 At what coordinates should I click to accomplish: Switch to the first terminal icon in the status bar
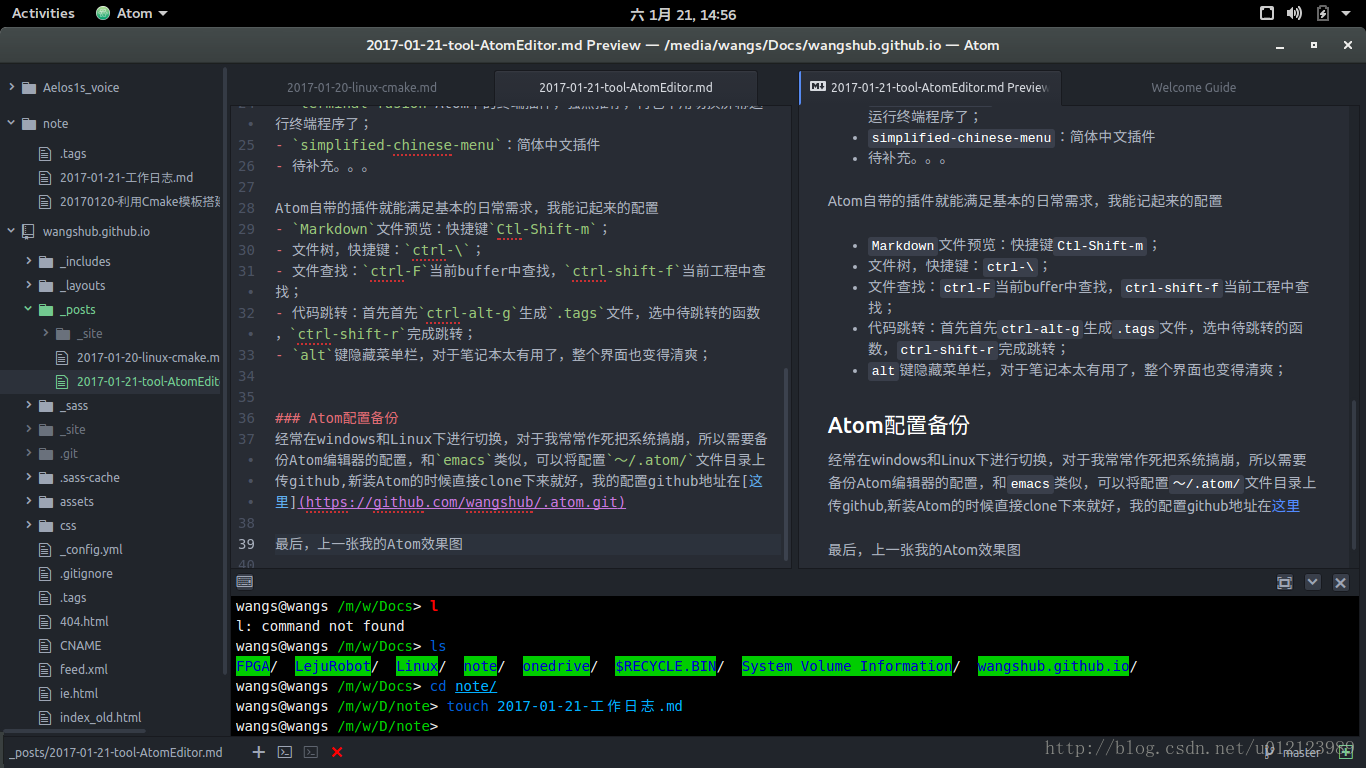click(x=285, y=752)
